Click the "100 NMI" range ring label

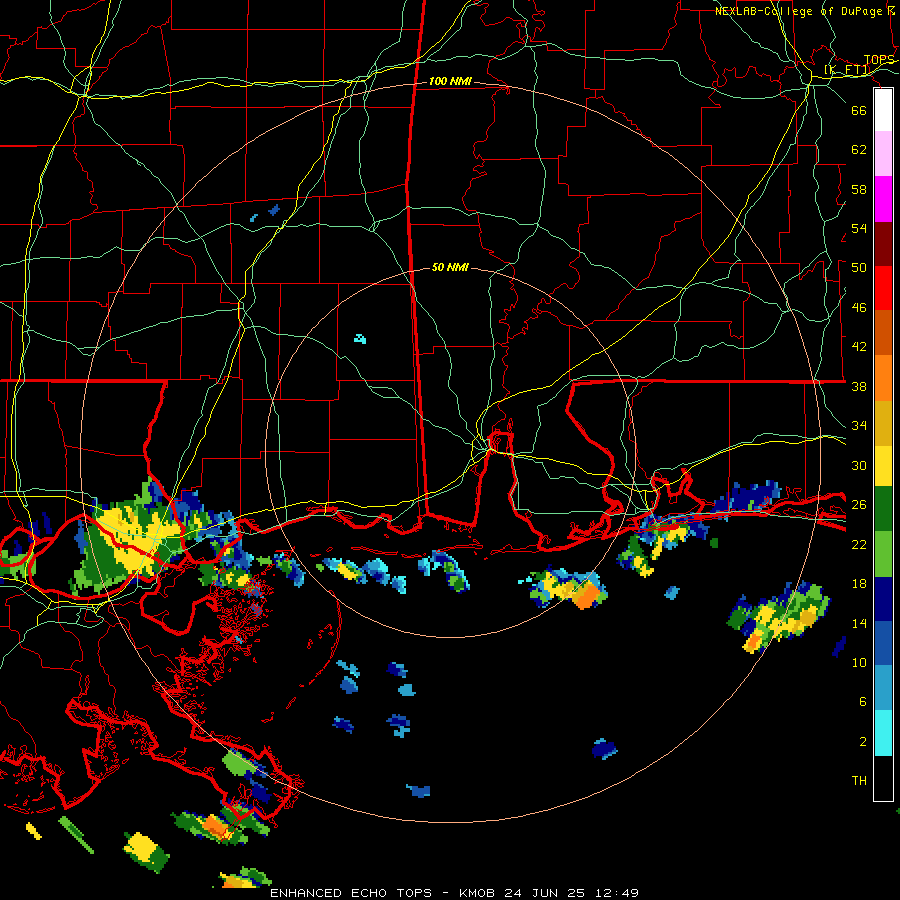pos(450,82)
